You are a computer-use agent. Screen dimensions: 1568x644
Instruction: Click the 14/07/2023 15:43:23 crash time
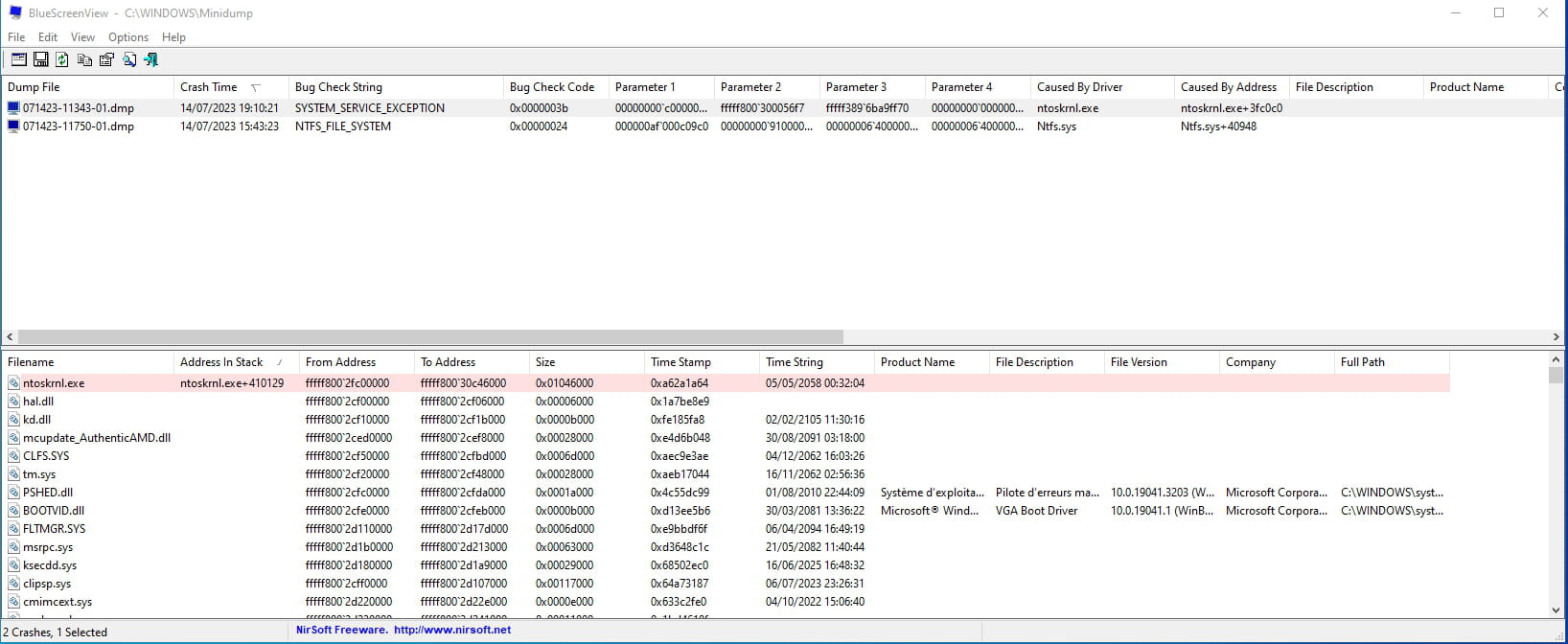point(229,126)
